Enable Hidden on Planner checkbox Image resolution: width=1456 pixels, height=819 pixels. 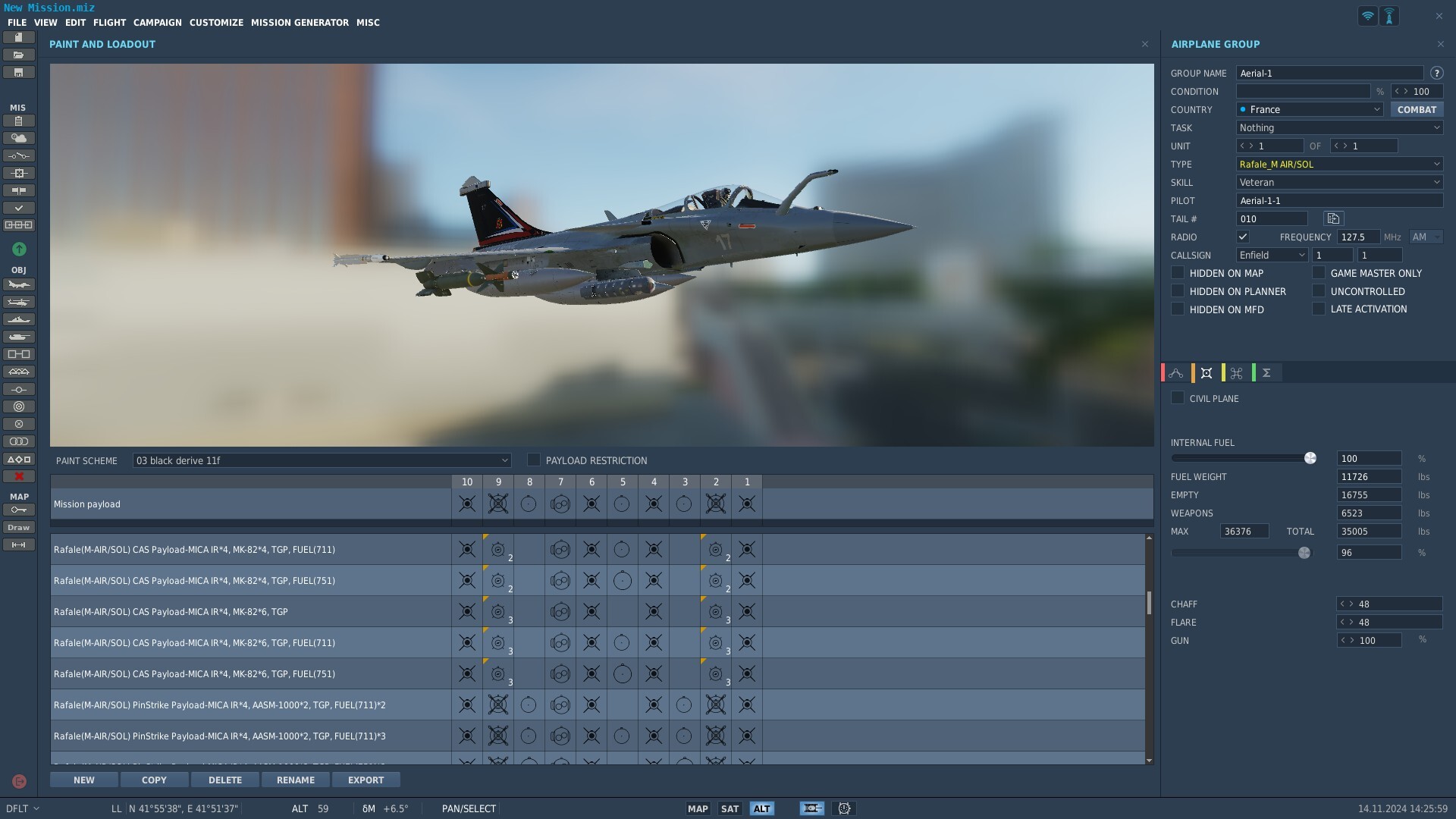(1178, 291)
